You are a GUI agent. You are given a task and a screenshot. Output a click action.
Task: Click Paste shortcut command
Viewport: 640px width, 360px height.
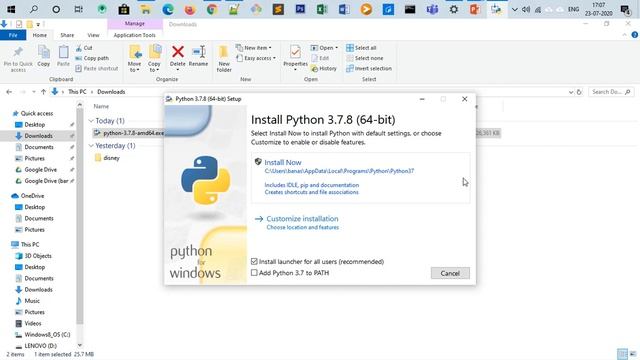tap(97, 69)
